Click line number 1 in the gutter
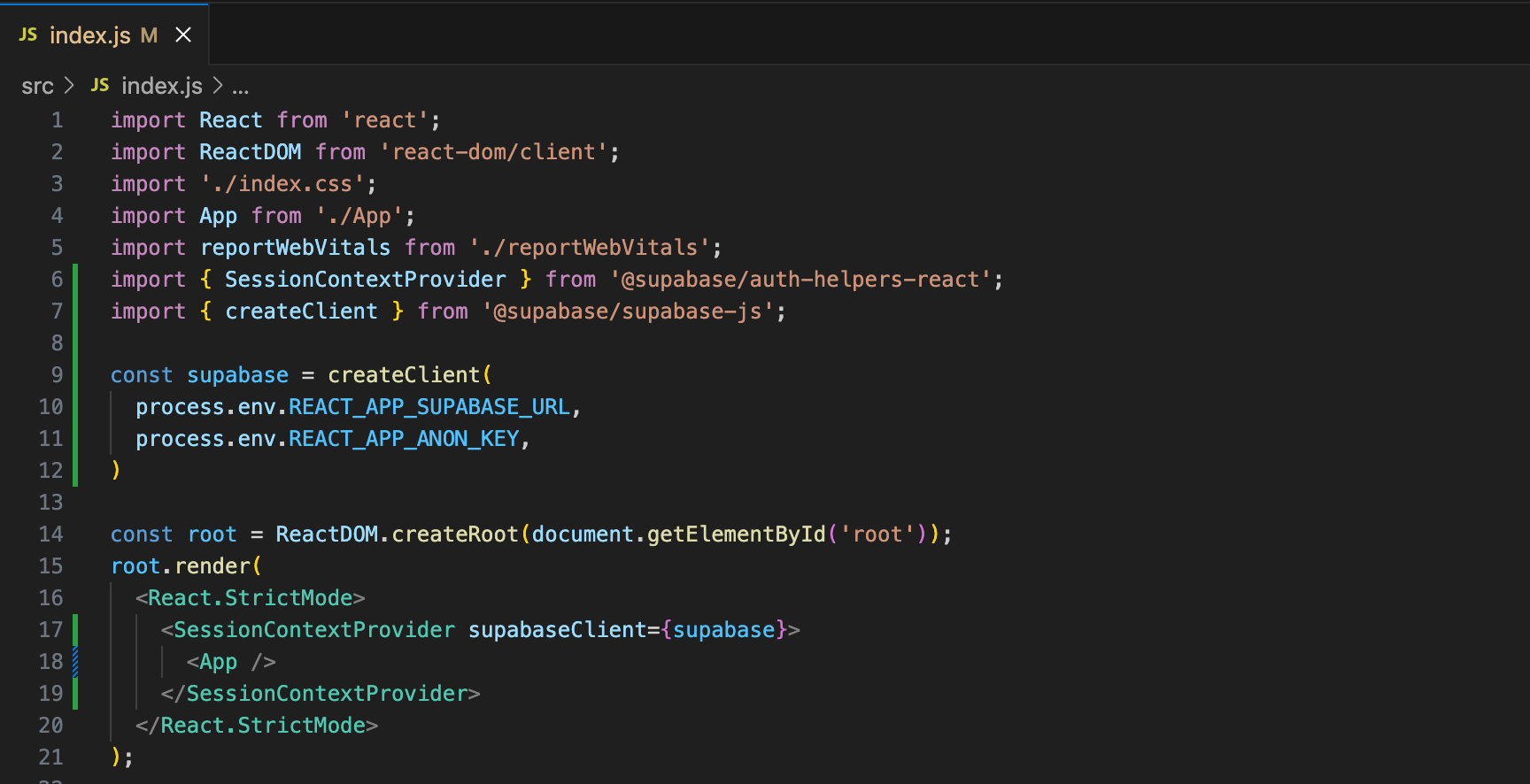Image resolution: width=1530 pixels, height=784 pixels. pyautogui.click(x=57, y=120)
